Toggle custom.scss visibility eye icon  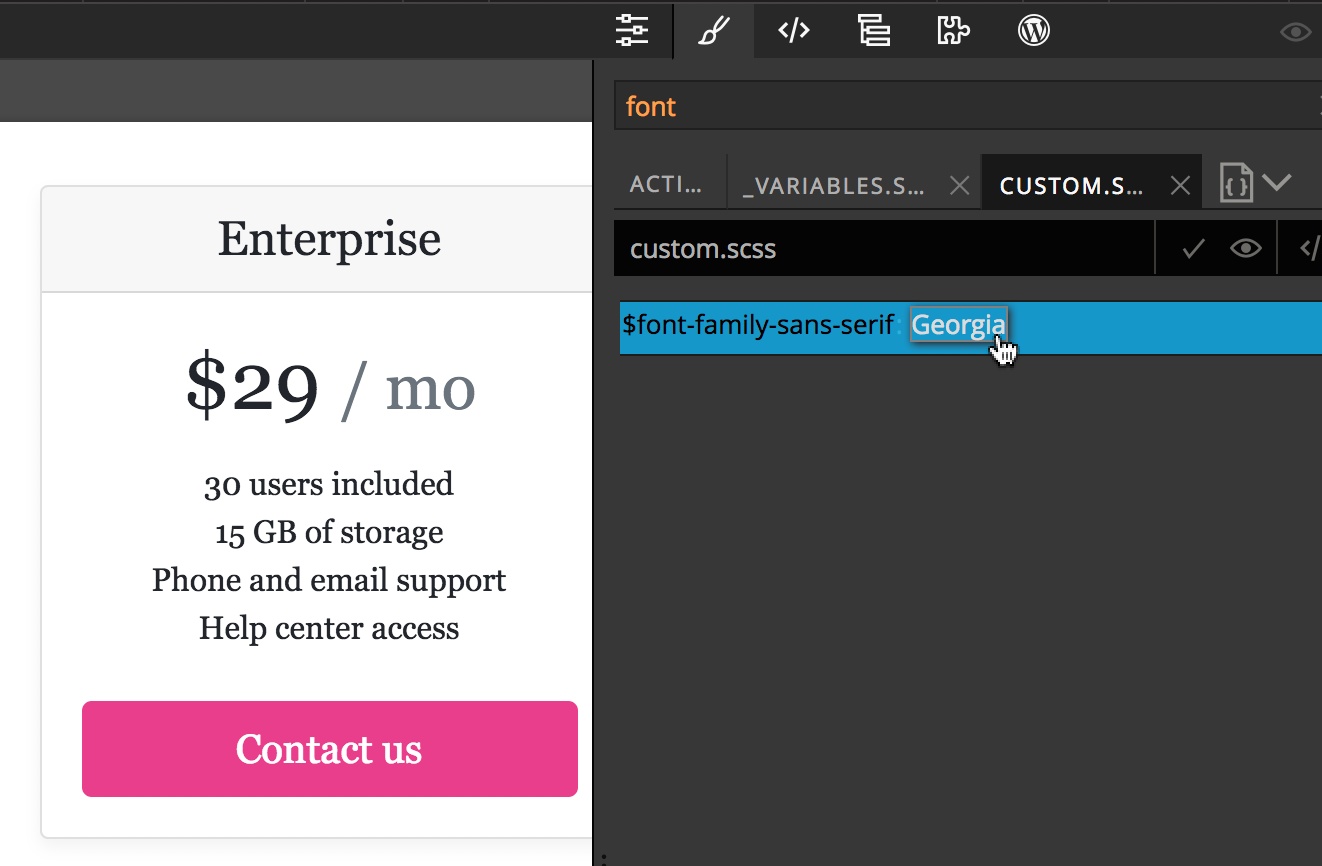click(1245, 249)
